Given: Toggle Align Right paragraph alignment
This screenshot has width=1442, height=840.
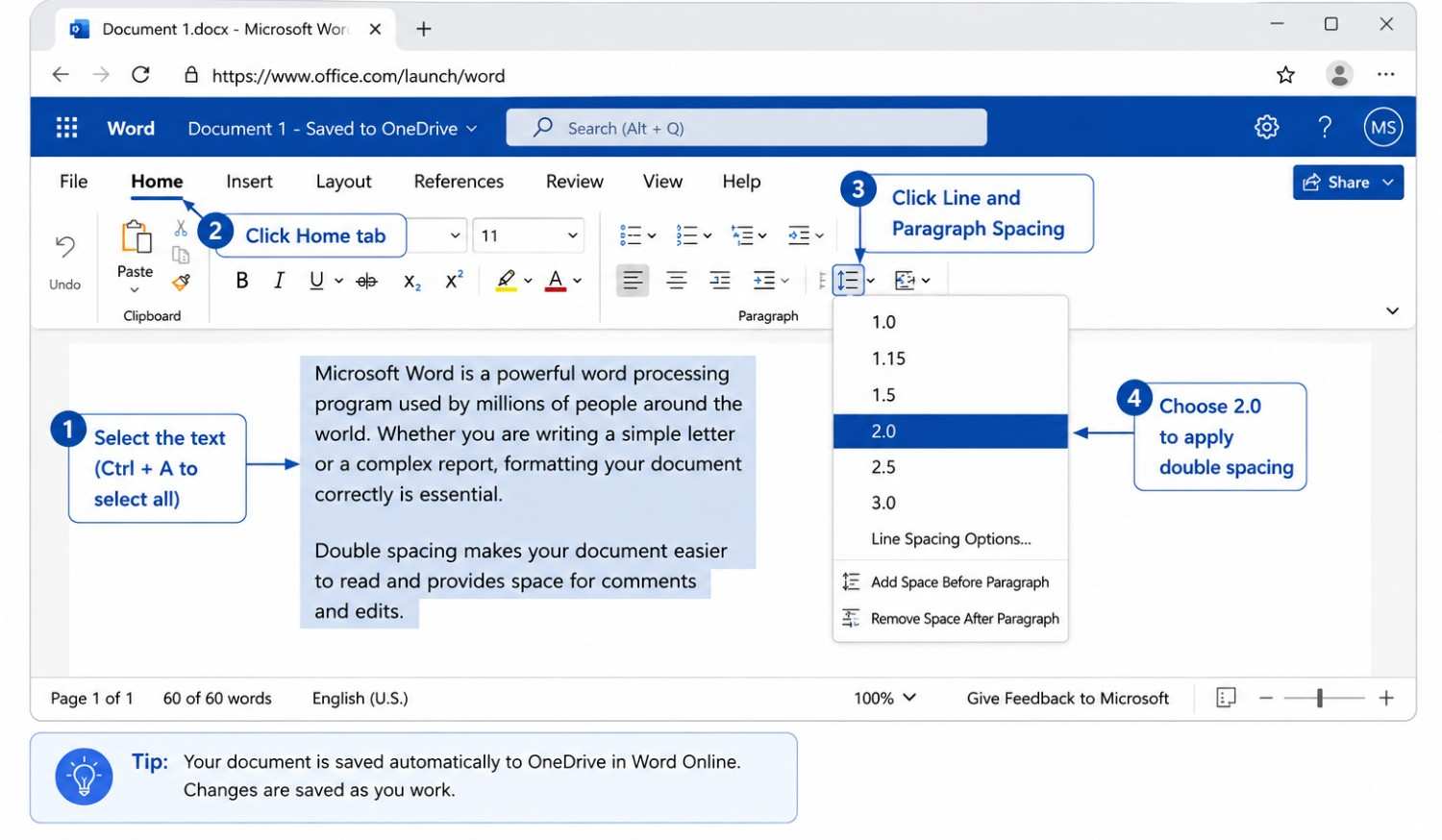Looking at the screenshot, I should click(720, 281).
